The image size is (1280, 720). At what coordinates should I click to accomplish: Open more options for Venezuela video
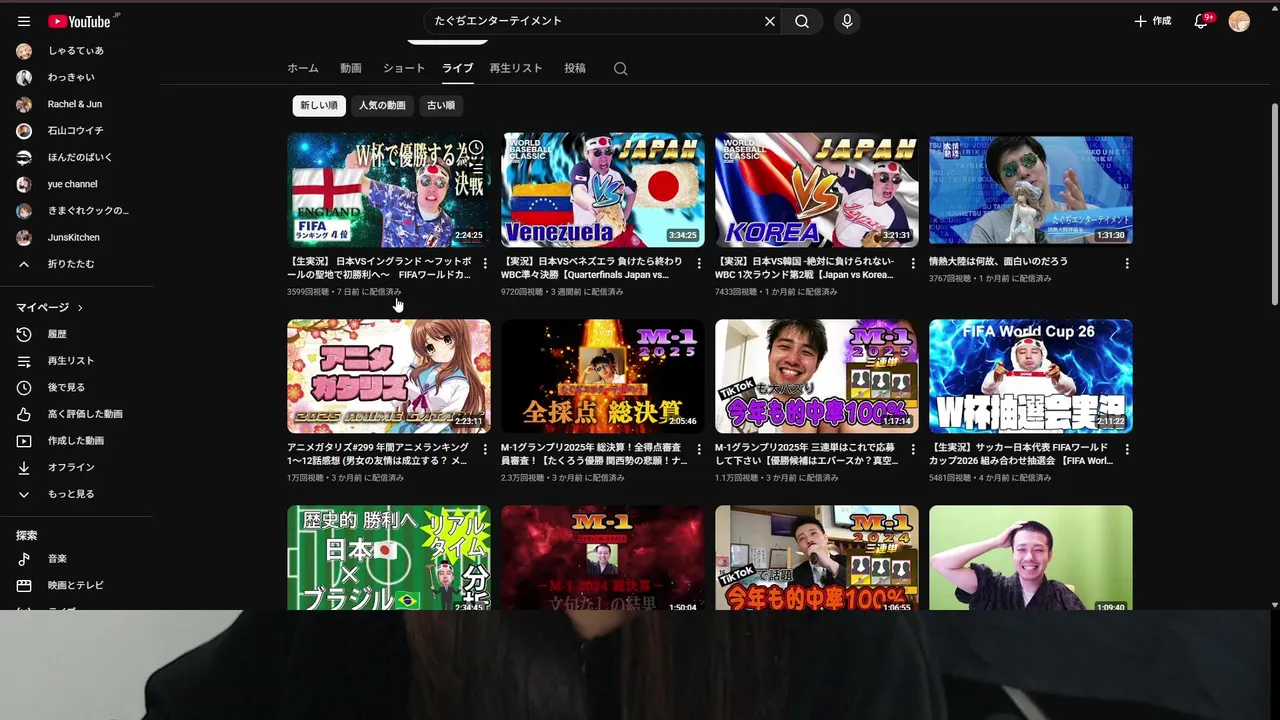click(699, 264)
